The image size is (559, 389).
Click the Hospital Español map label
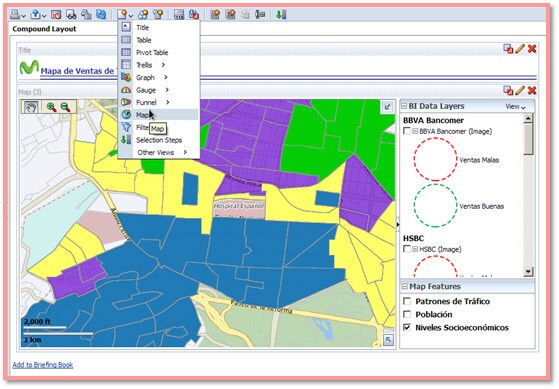point(239,206)
